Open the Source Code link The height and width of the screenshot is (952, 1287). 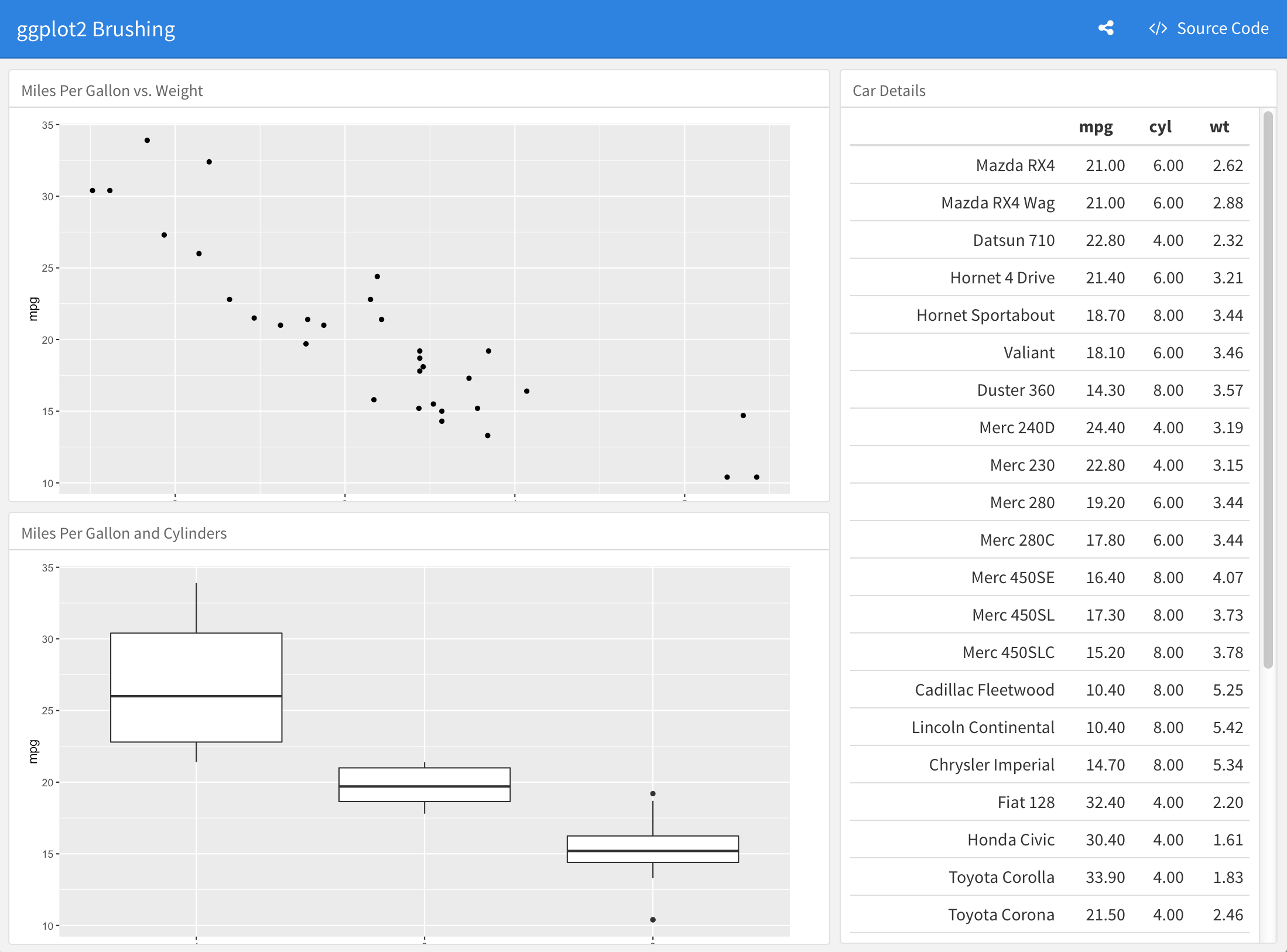(1222, 29)
